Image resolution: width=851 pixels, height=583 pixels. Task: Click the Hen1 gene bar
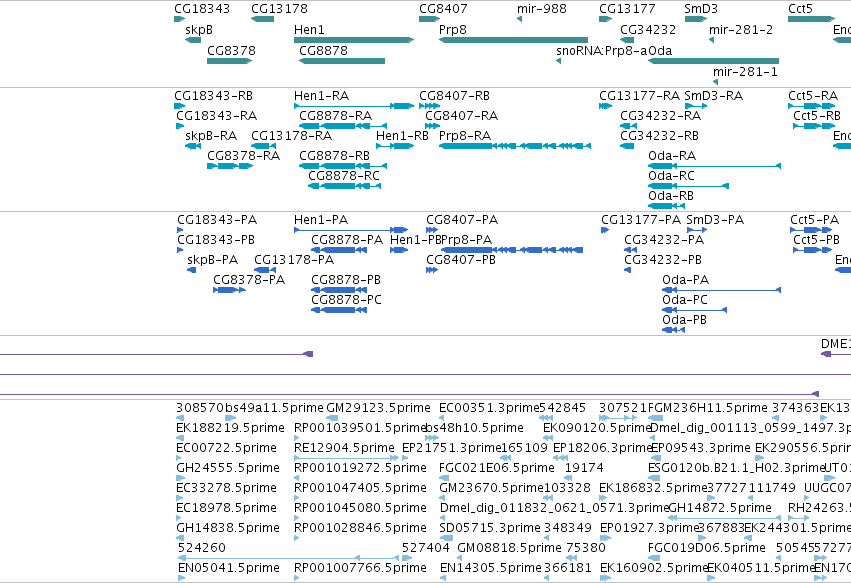354,40
